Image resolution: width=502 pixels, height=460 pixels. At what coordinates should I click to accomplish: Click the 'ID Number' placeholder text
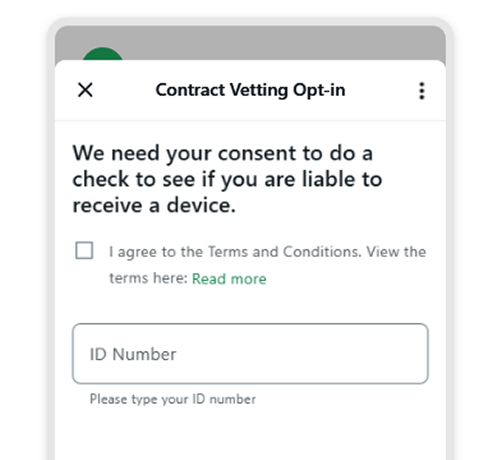click(133, 354)
